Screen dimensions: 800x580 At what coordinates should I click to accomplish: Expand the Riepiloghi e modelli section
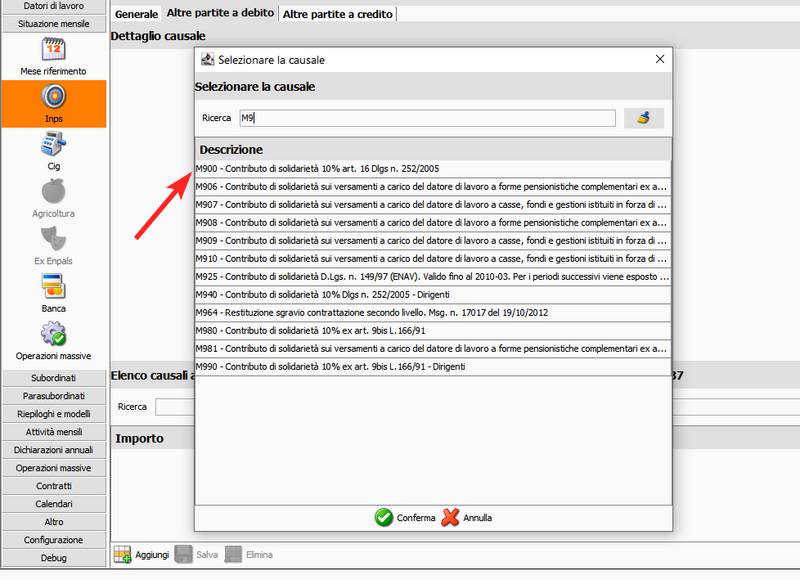click(x=53, y=414)
